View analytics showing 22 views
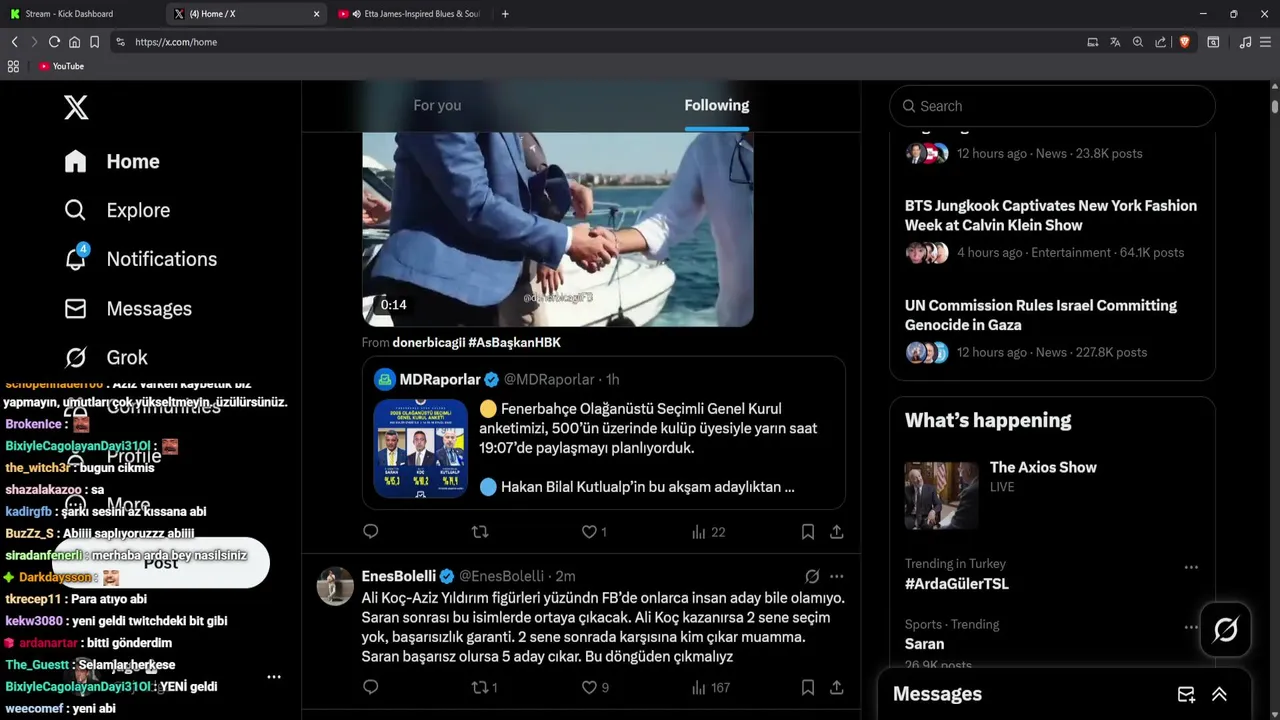Image resolution: width=1280 pixels, height=720 pixels. 708,532
